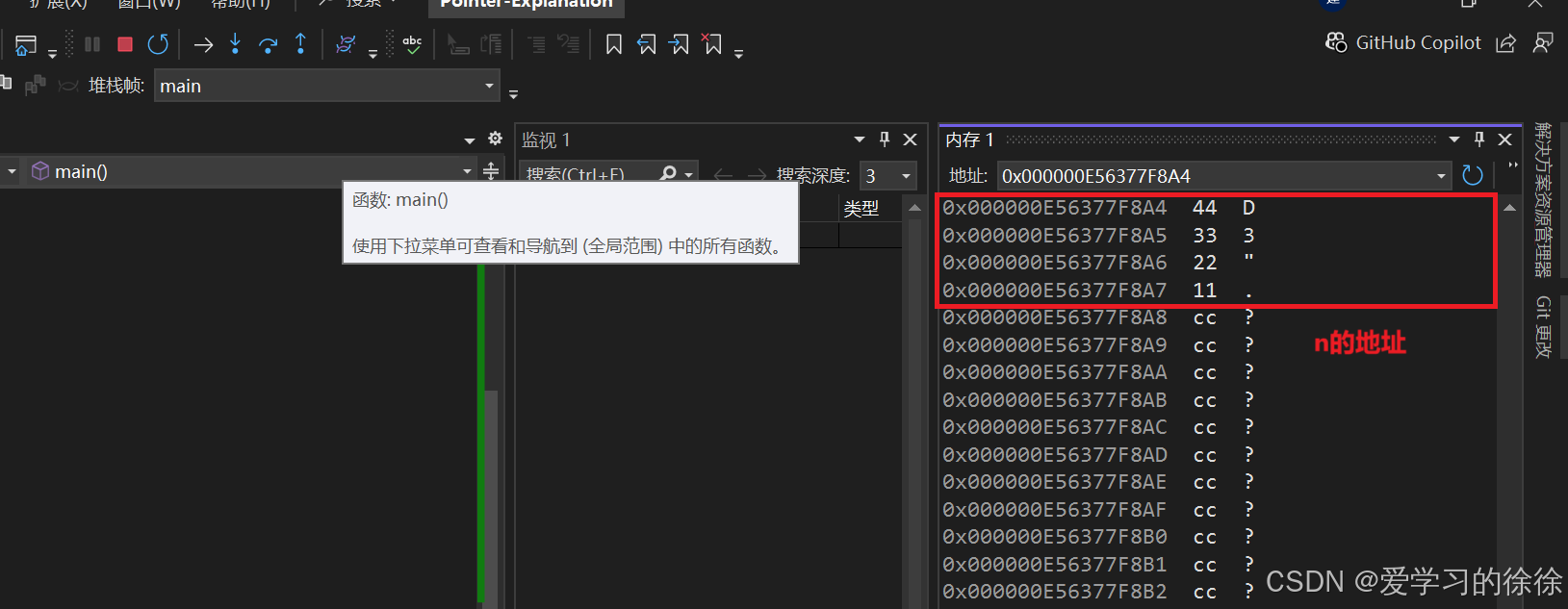Click byte value 44 in memory view
Screen dimensions: 1568x609
1204,208
